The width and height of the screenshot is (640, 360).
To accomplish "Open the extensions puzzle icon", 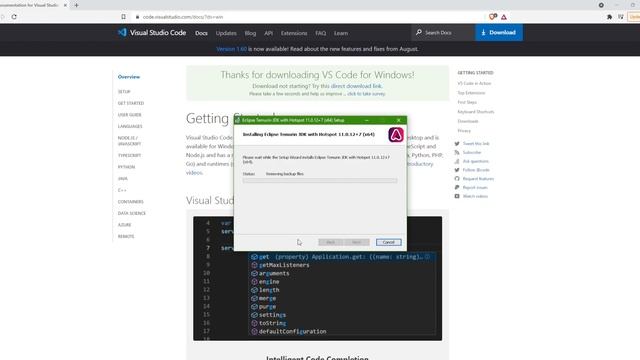I will [x=609, y=17].
